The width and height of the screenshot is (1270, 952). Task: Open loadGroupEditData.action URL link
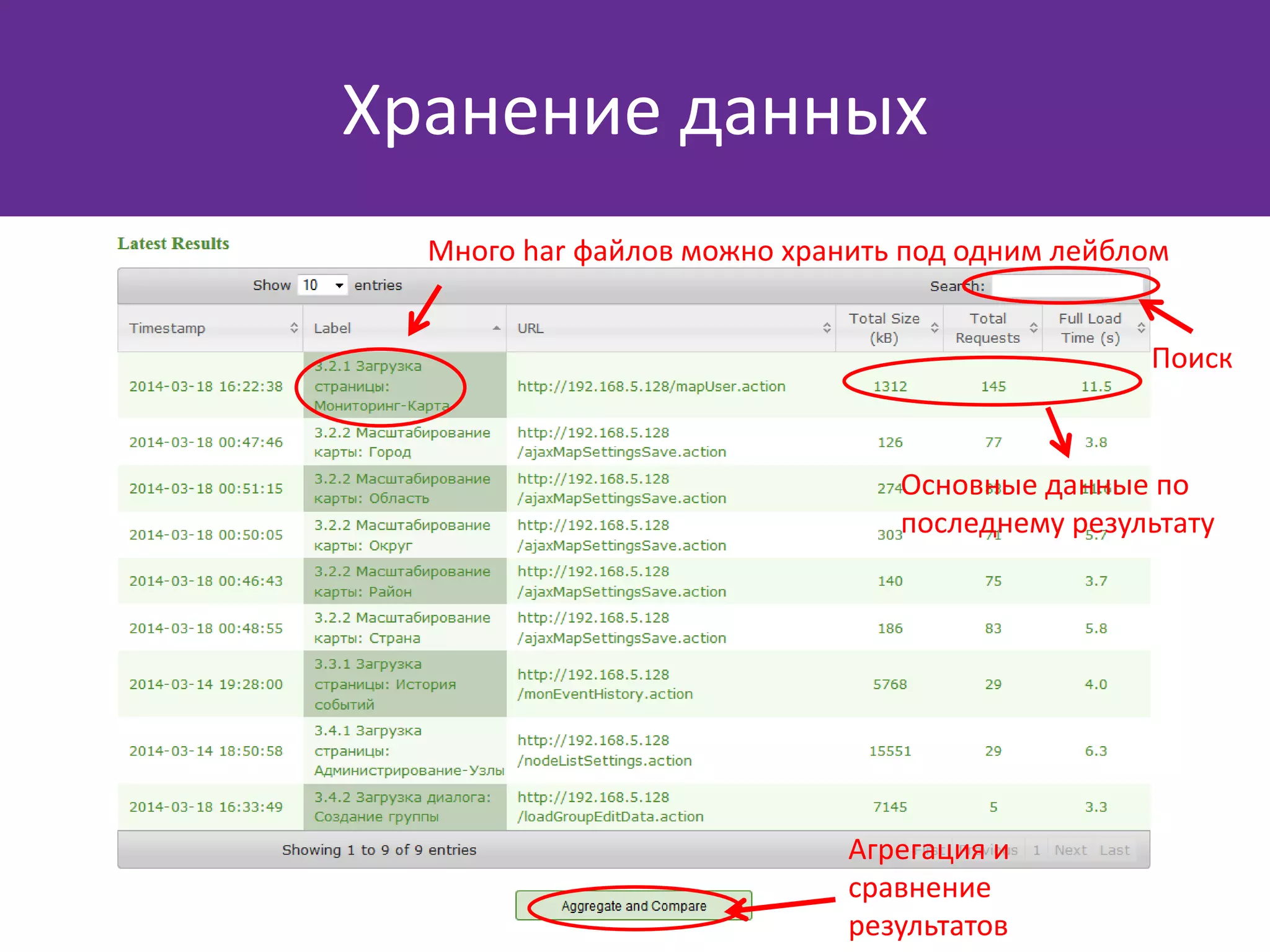pyautogui.click(x=611, y=807)
